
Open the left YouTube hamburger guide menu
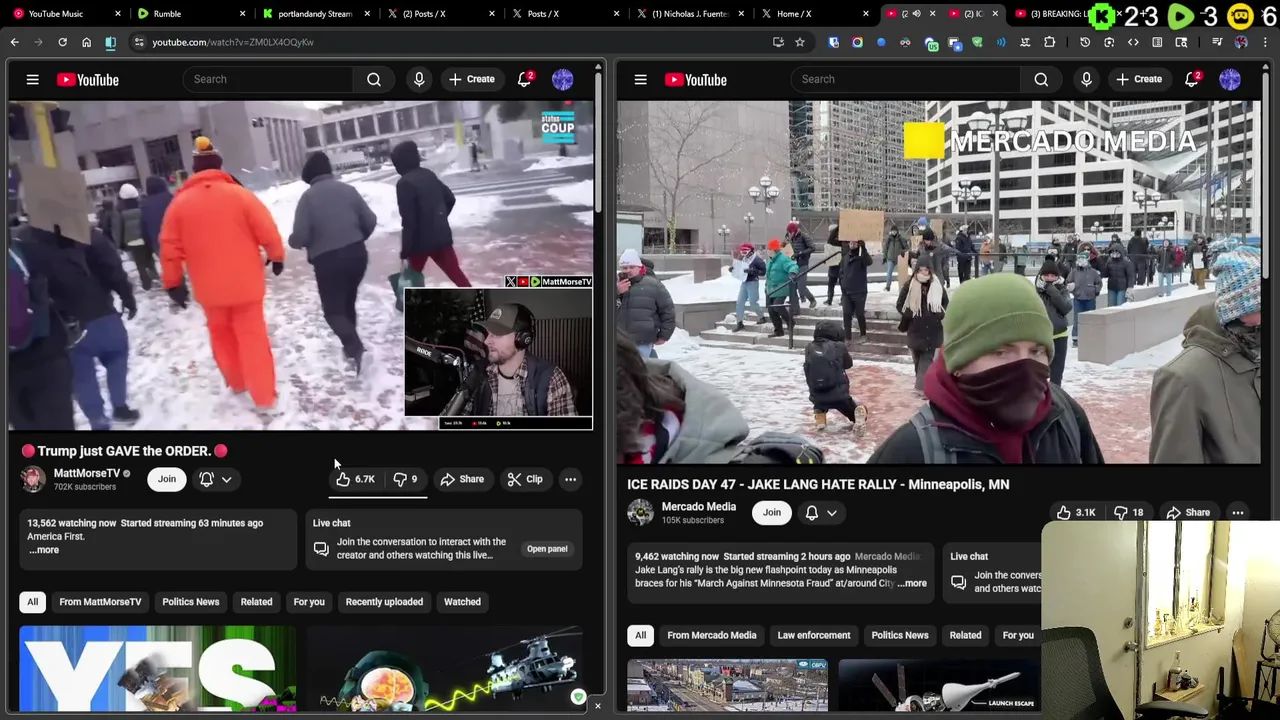click(32, 79)
